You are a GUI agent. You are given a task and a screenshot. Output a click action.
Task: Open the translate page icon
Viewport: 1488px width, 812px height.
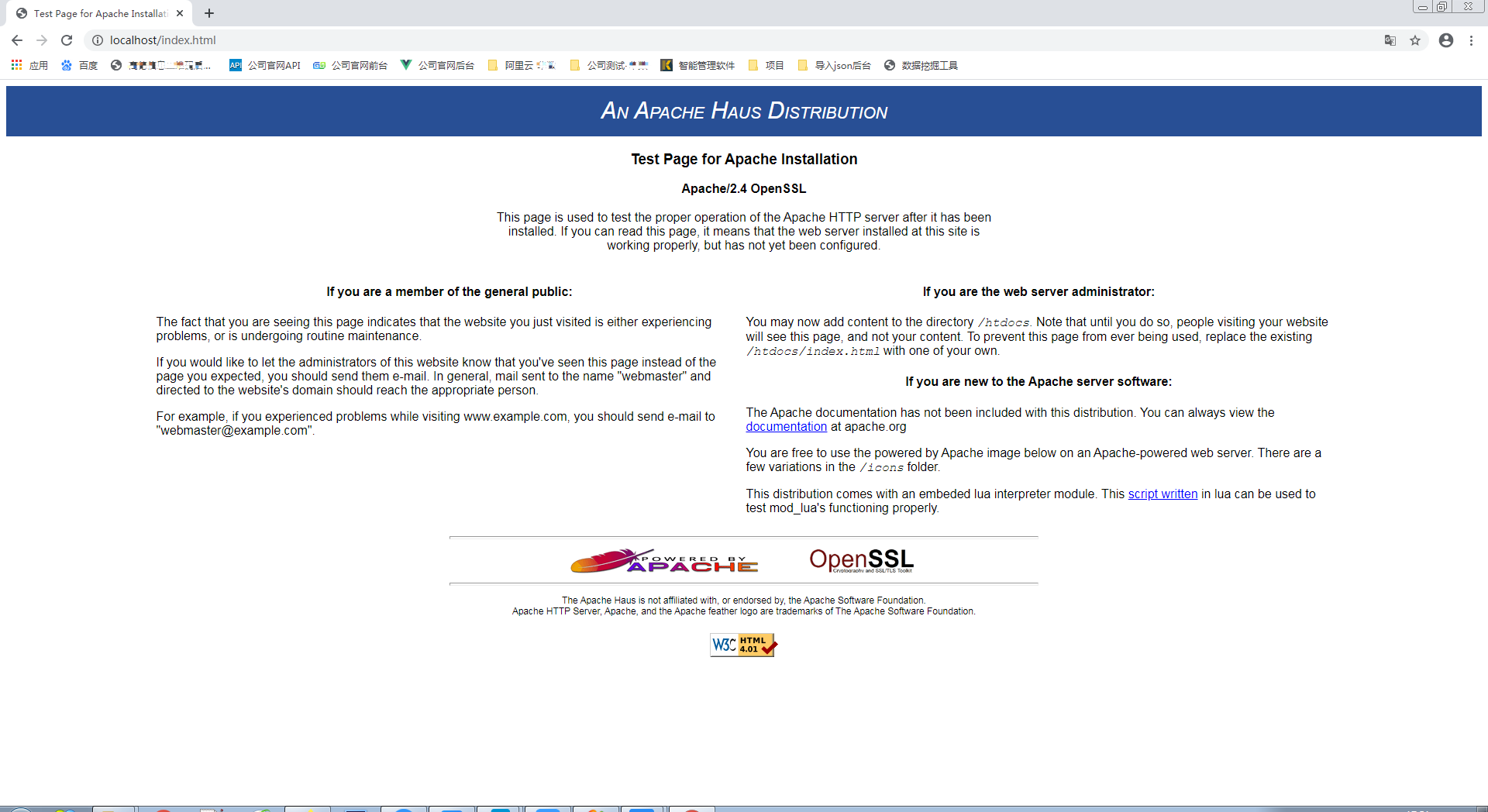(x=1390, y=40)
